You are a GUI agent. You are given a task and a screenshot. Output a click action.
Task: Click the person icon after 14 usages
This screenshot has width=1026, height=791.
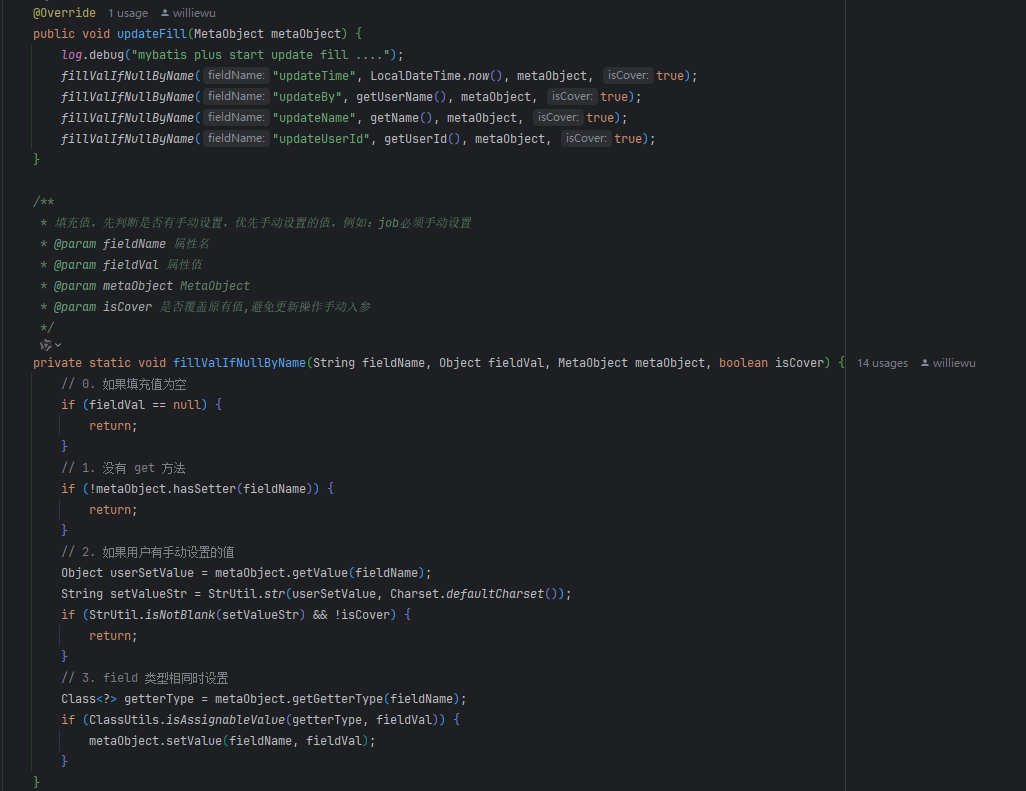[925, 363]
